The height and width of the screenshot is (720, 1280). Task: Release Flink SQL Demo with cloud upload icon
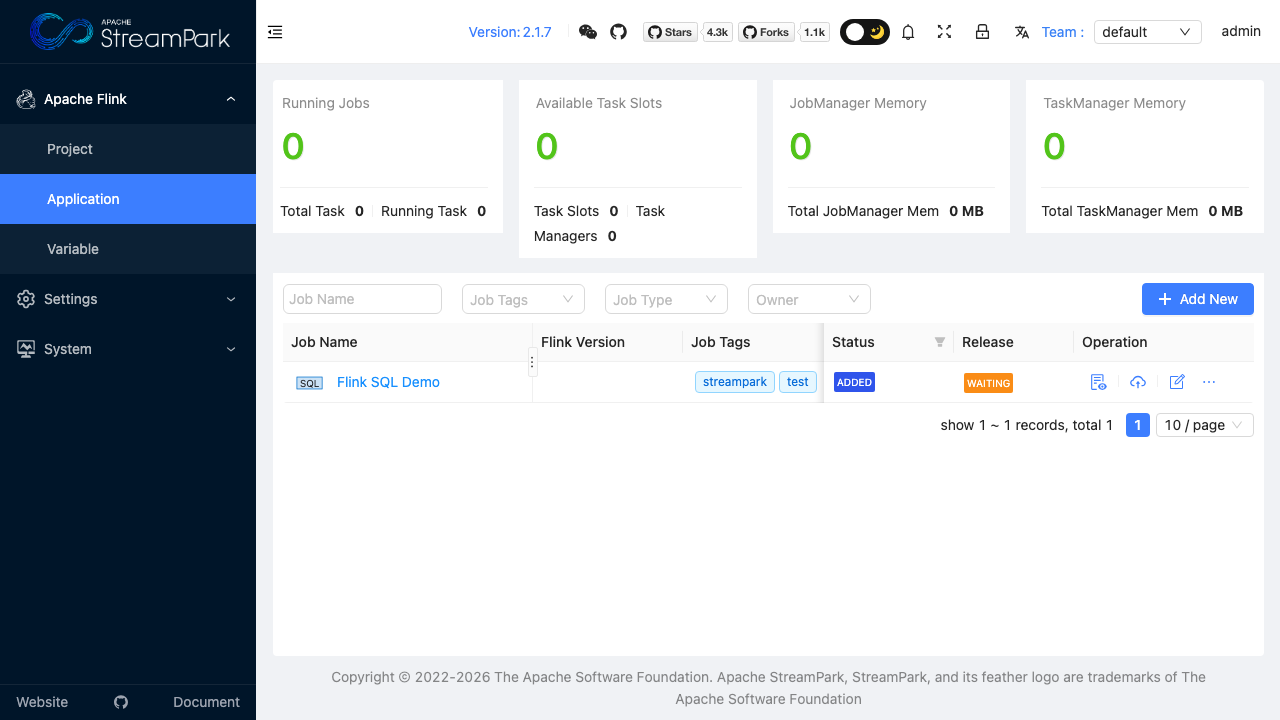tap(1138, 382)
